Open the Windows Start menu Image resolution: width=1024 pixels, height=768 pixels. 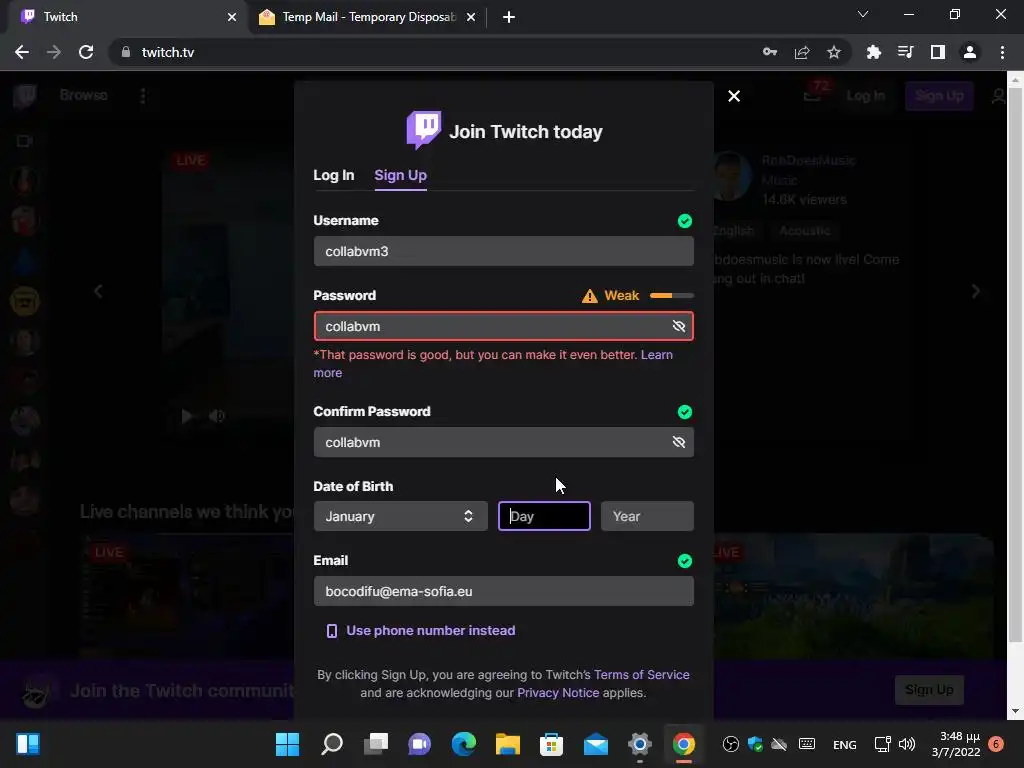coord(287,744)
